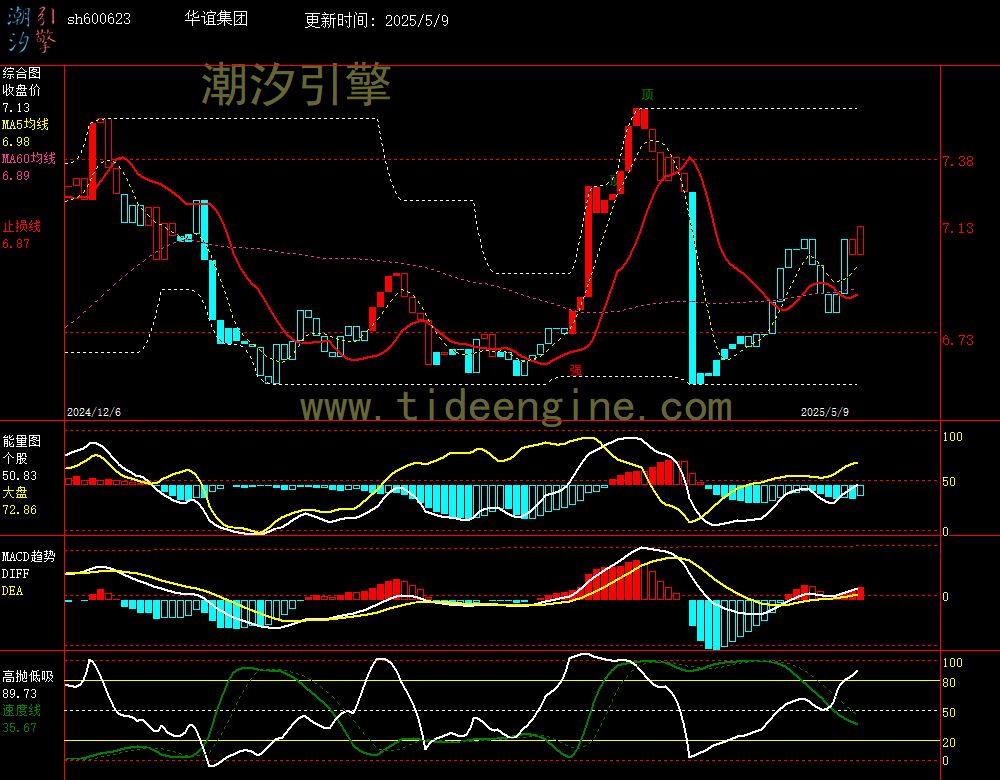
Task: Click the 80 axis label in 高抛低吸
Action: pos(949,683)
